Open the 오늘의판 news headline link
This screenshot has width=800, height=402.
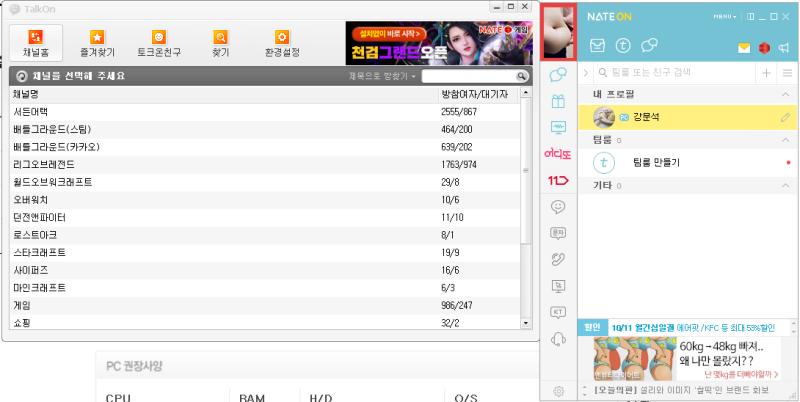point(682,390)
